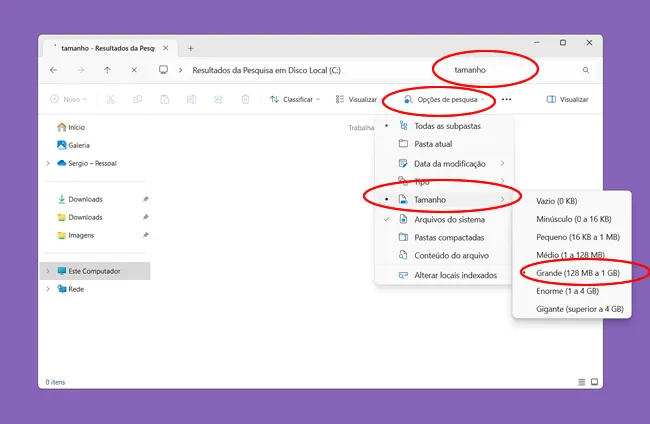The image size is (650, 424).
Task: Click the up-arrow parent folder button
Action: tap(107, 70)
